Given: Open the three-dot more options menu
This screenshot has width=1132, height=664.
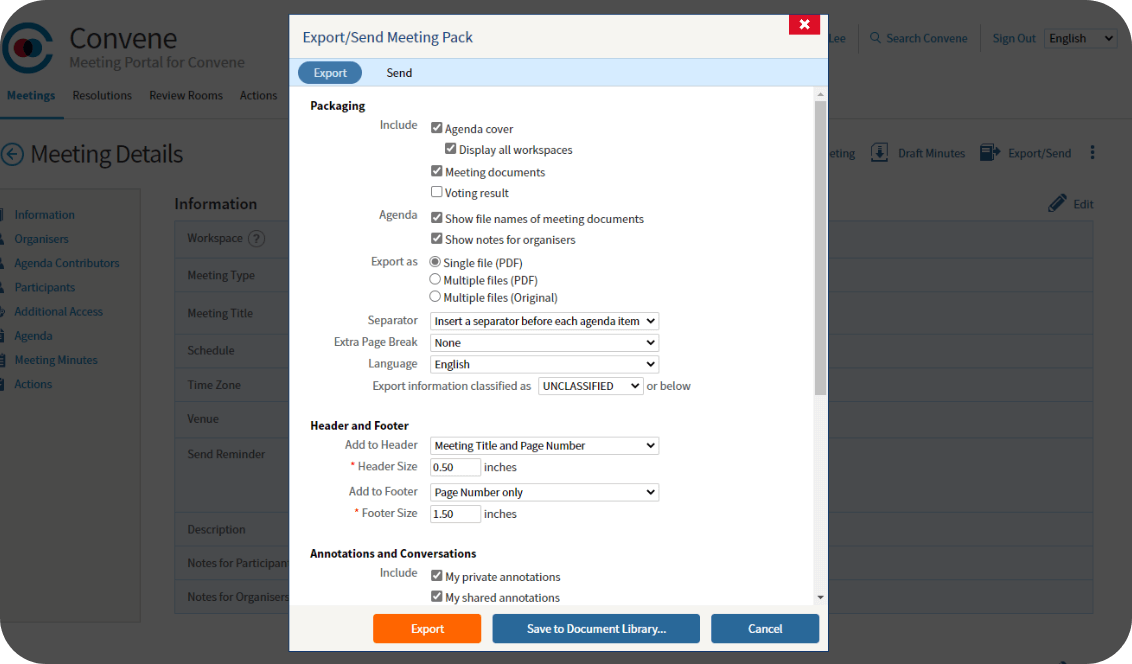Looking at the screenshot, I should [1092, 153].
